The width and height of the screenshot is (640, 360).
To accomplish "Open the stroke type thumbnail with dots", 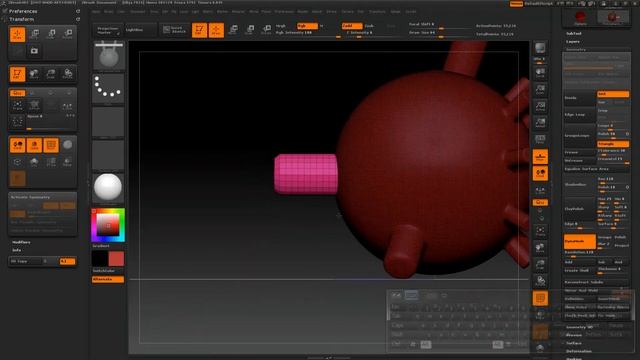I will pyautogui.click(x=108, y=88).
